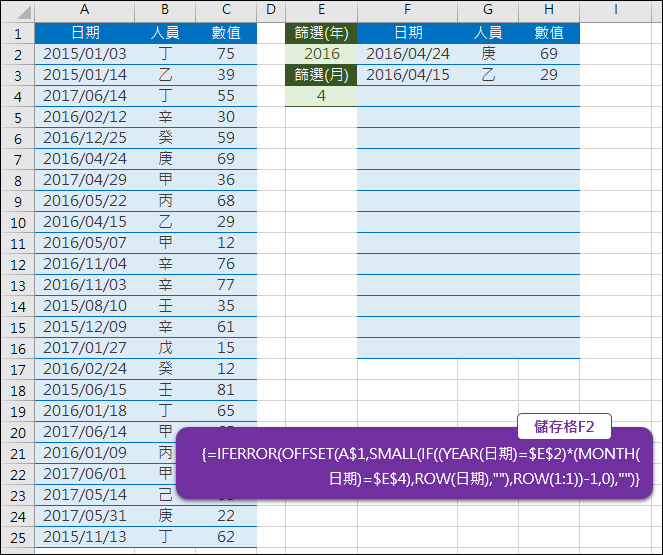Viewport: 663px width, 555px height.
Task: Select result cell 庚 in column G
Action: tap(488, 54)
